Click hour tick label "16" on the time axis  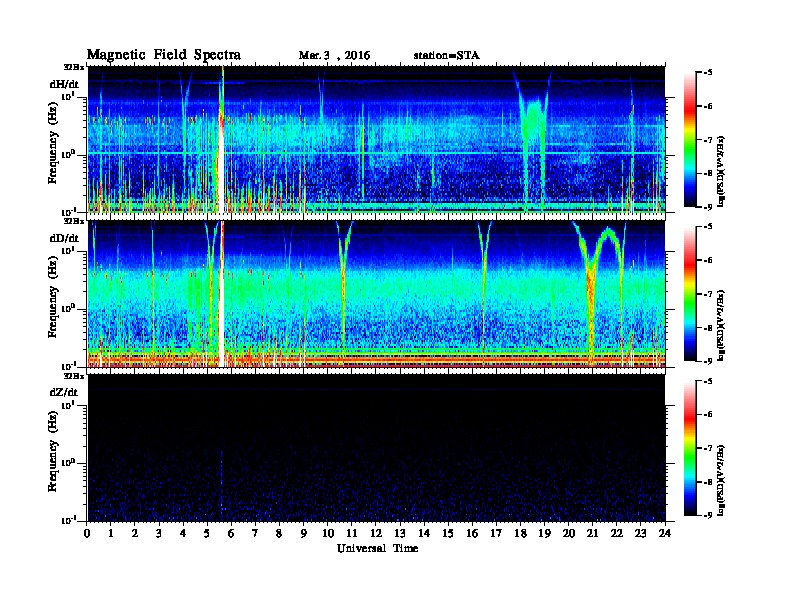472,534
